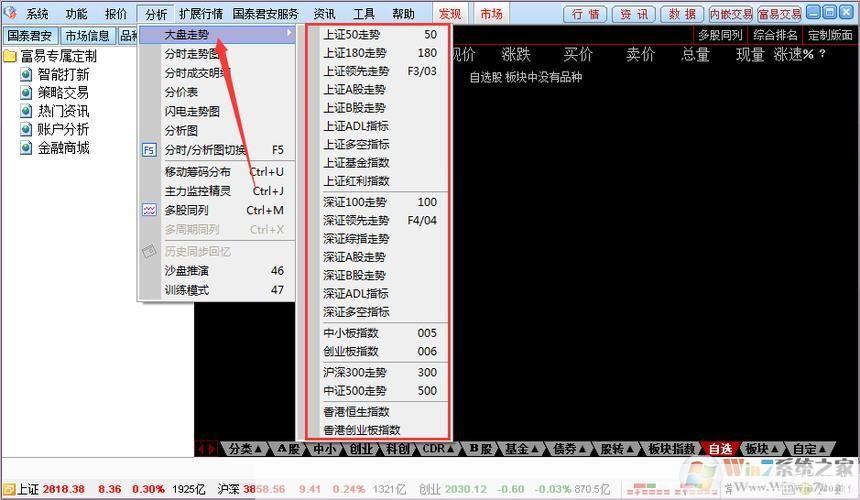Click the 内嵌交易 button
This screenshot has height=500, width=860.
(731, 14)
